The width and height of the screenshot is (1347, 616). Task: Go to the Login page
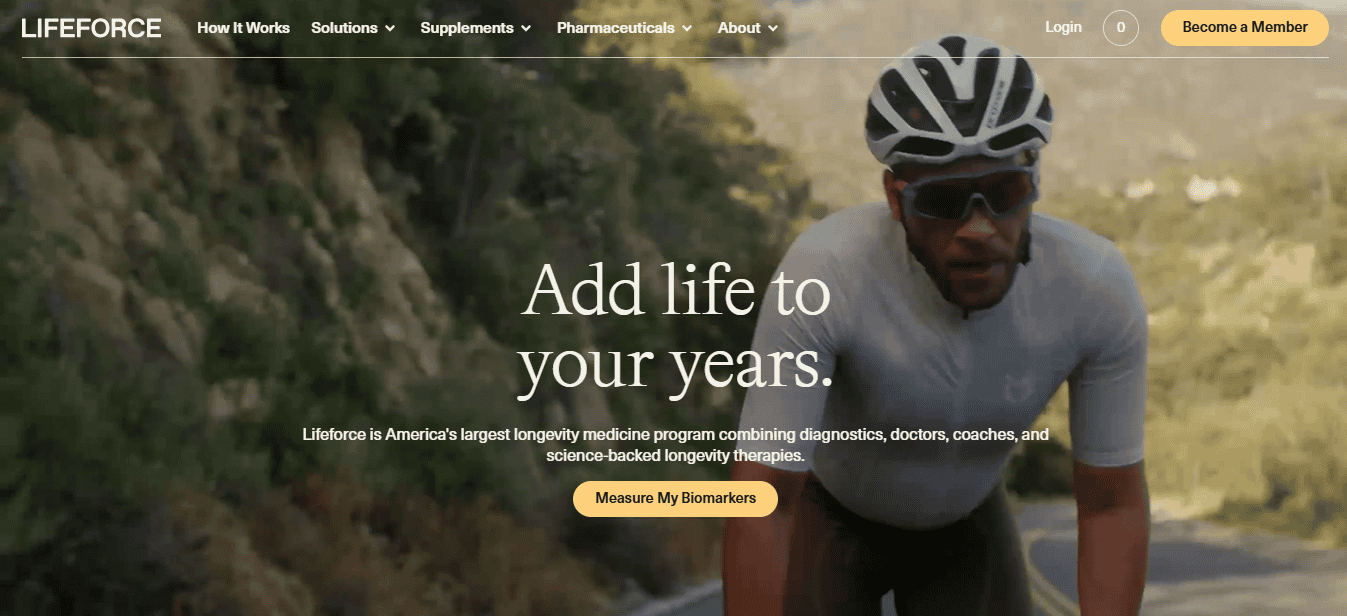pos(1063,27)
